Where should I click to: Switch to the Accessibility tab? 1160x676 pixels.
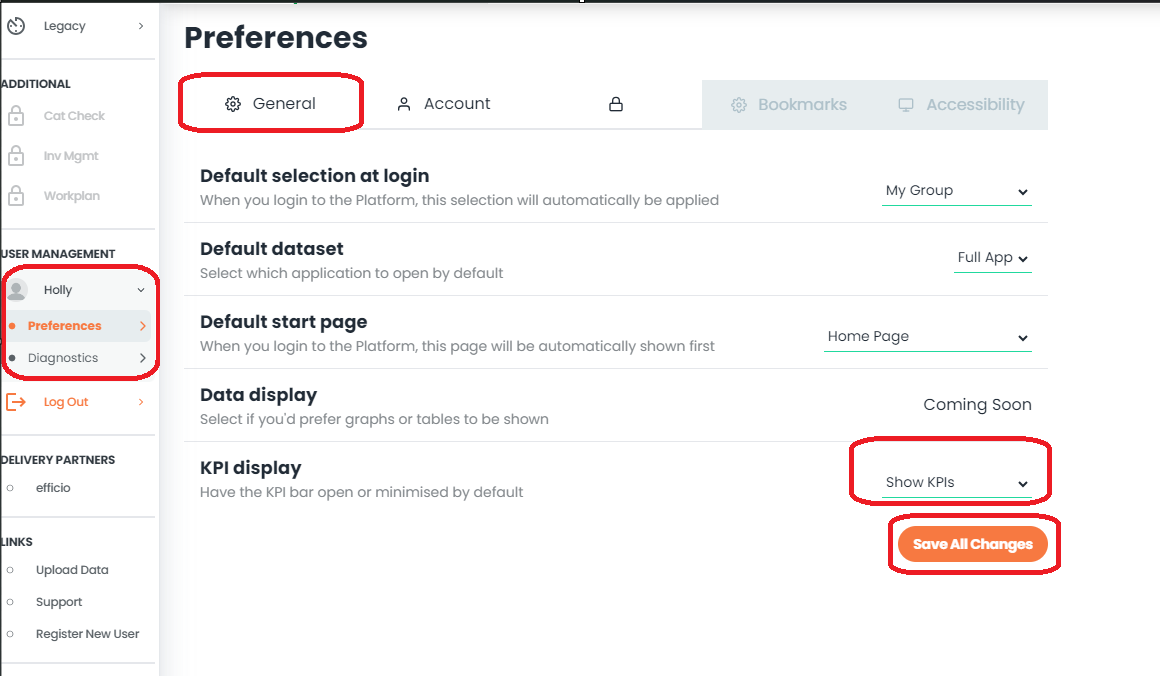click(x=961, y=105)
